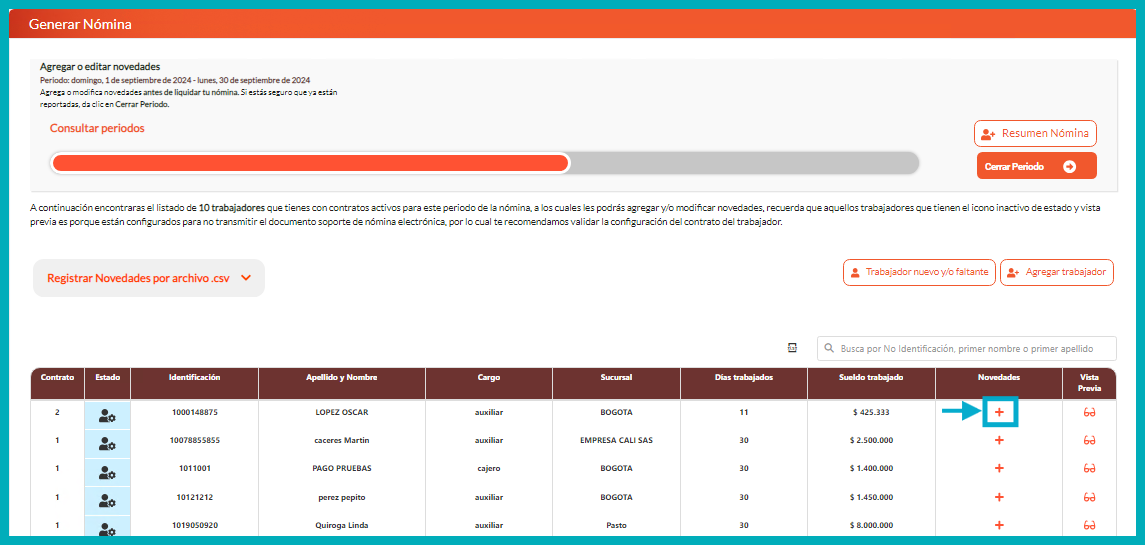Open vista previa for LOPEZ OSCAR
1145x545 pixels.
(x=1090, y=413)
